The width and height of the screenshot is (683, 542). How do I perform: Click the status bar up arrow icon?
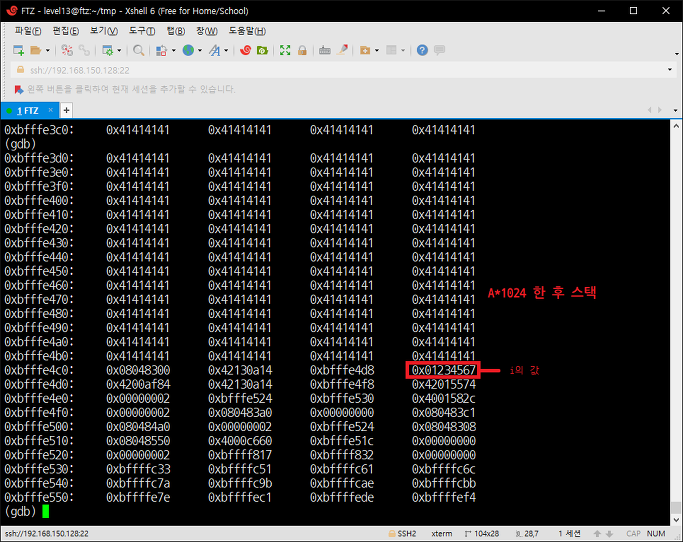tap(597, 534)
